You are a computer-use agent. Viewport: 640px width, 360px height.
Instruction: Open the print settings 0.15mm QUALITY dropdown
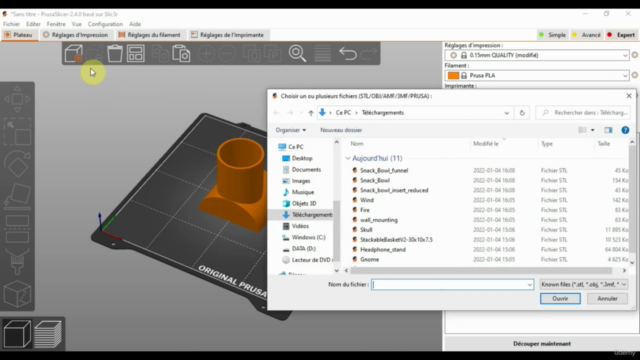[537, 55]
